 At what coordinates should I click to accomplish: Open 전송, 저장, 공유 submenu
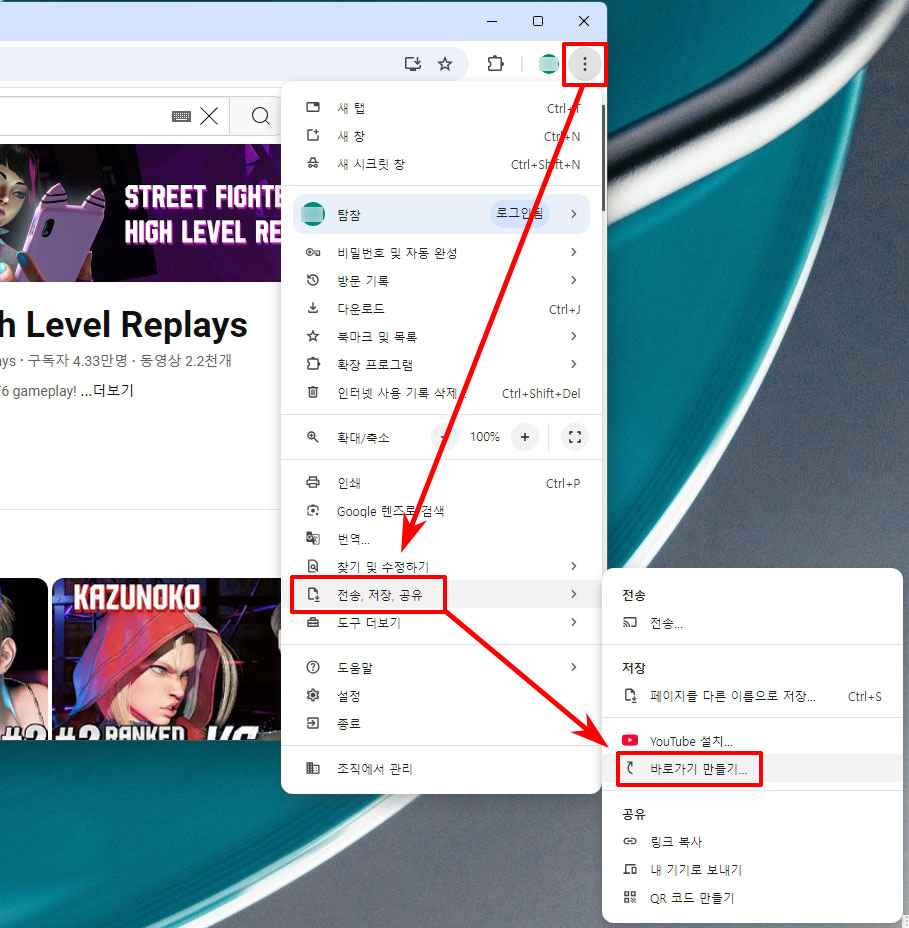coord(442,594)
